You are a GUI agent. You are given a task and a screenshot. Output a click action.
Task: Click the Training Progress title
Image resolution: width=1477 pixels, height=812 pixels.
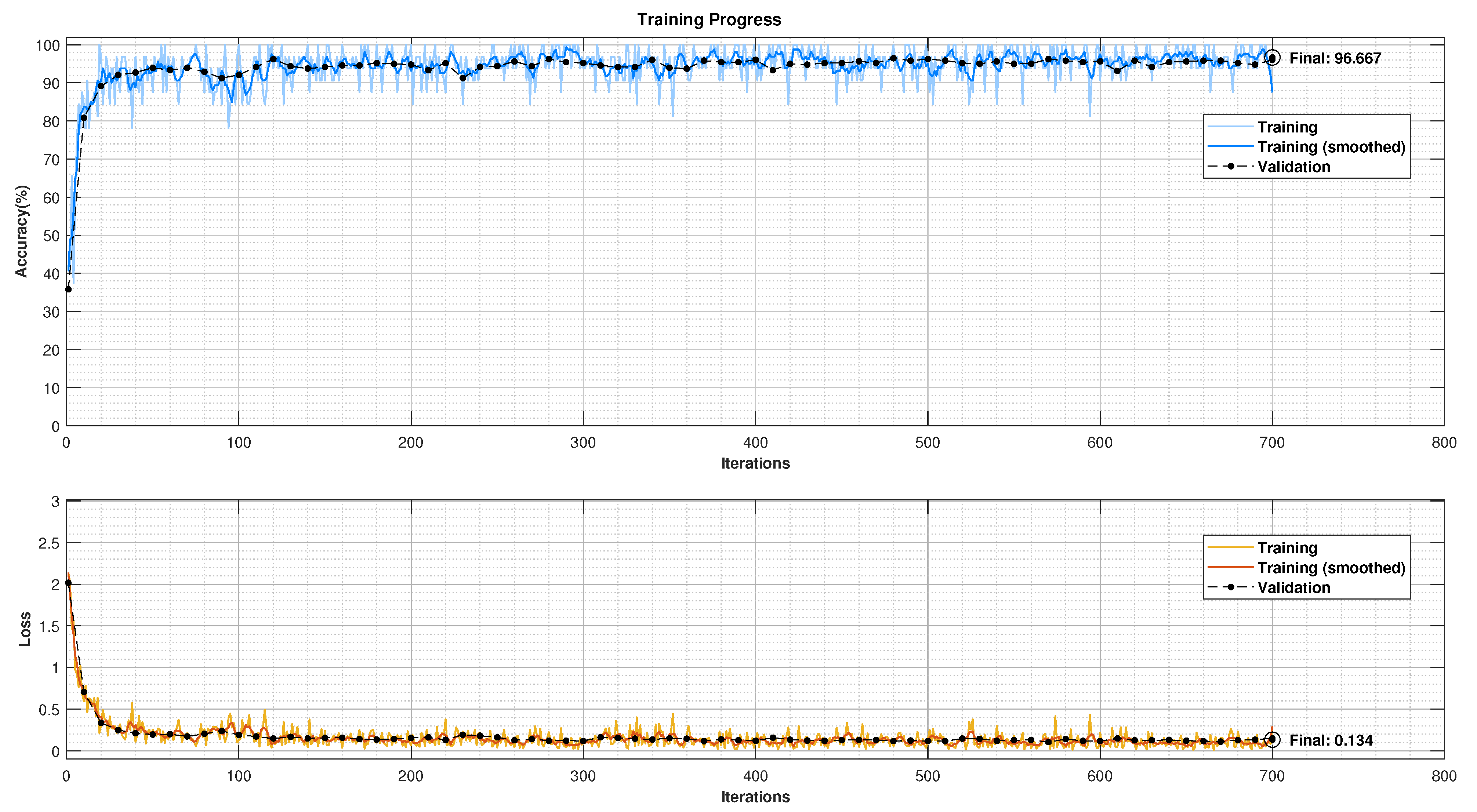(x=709, y=19)
